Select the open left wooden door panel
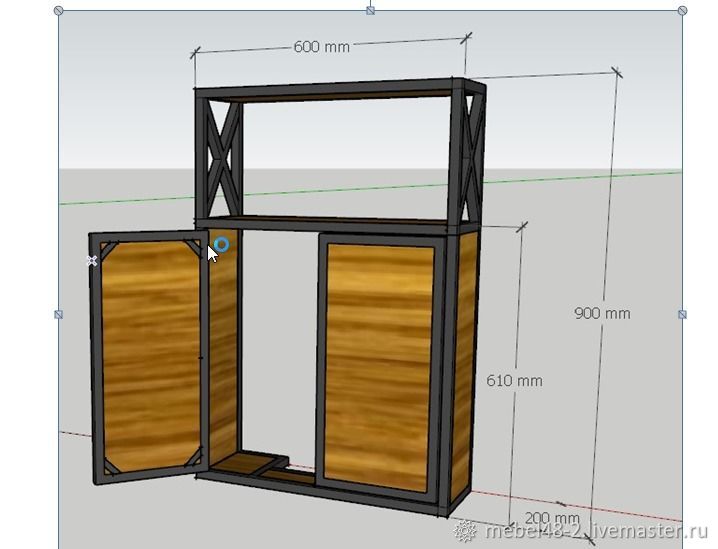 pyautogui.click(x=150, y=355)
